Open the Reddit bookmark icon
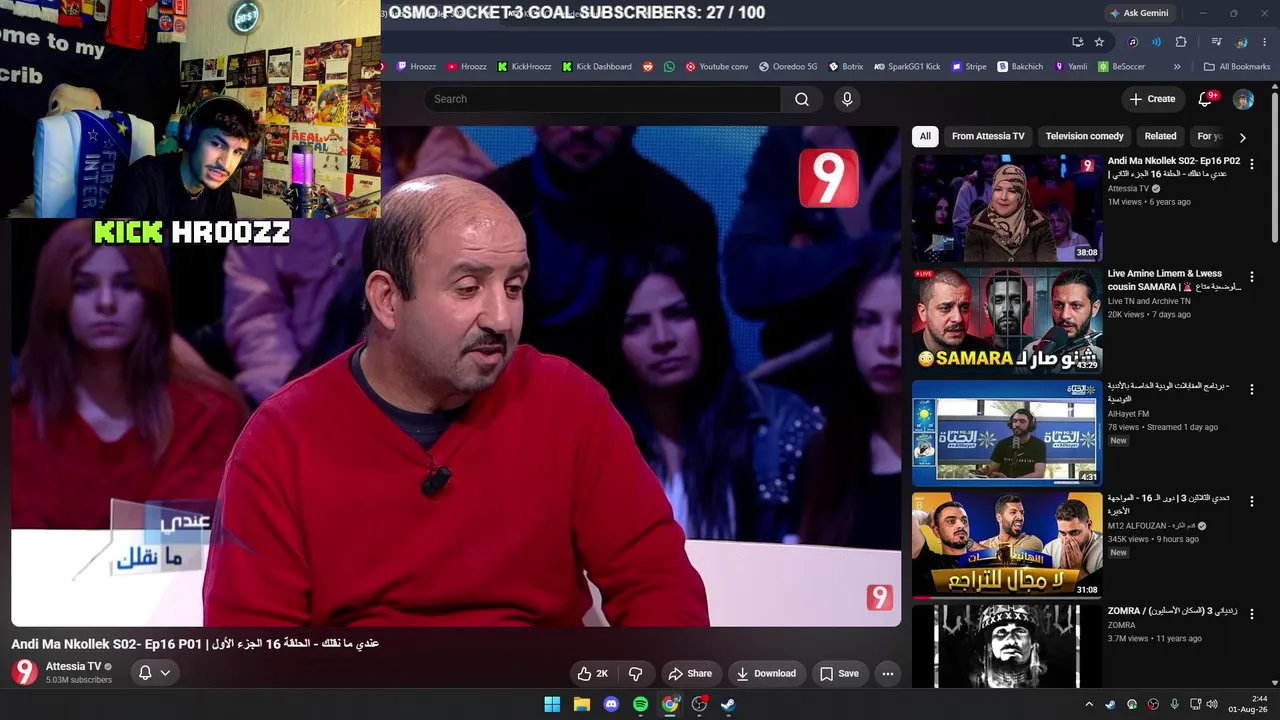 click(648, 67)
